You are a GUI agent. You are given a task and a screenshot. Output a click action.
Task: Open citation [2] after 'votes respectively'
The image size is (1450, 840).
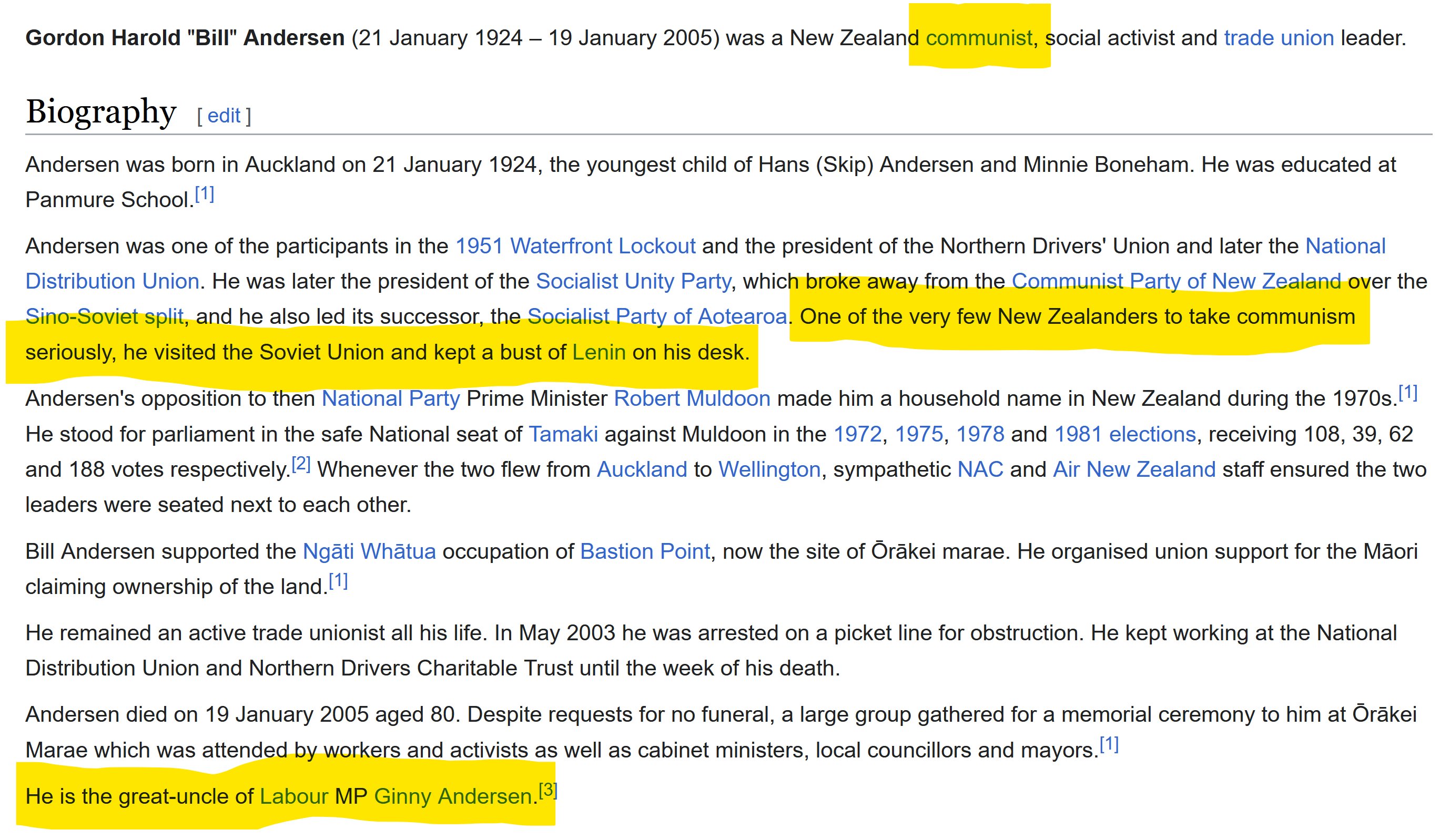pos(301,464)
